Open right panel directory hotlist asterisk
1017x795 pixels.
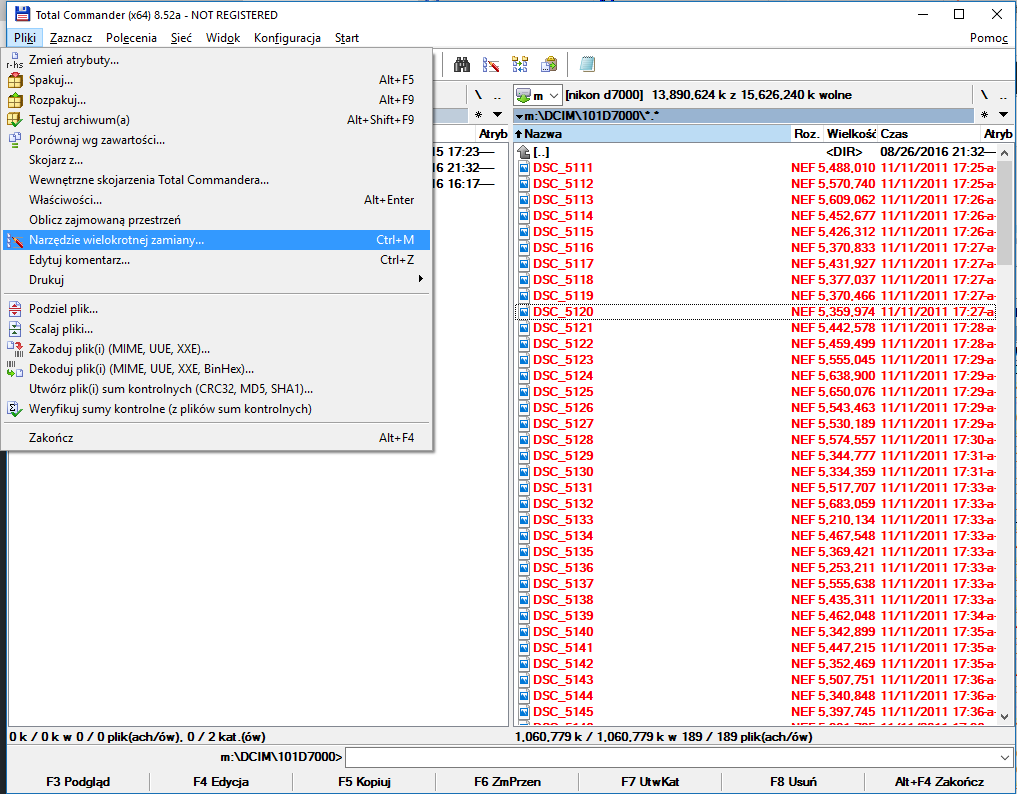985,115
